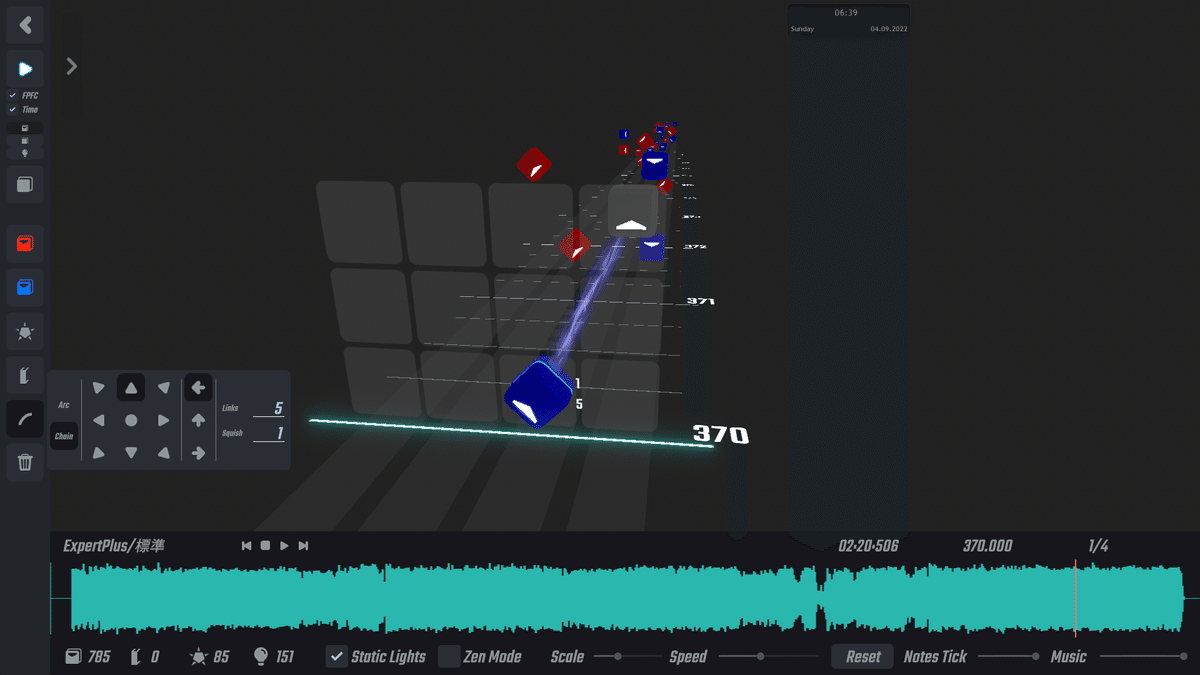Set cut direction to down arrow
Screen dimensions: 1200x675
[131, 453]
